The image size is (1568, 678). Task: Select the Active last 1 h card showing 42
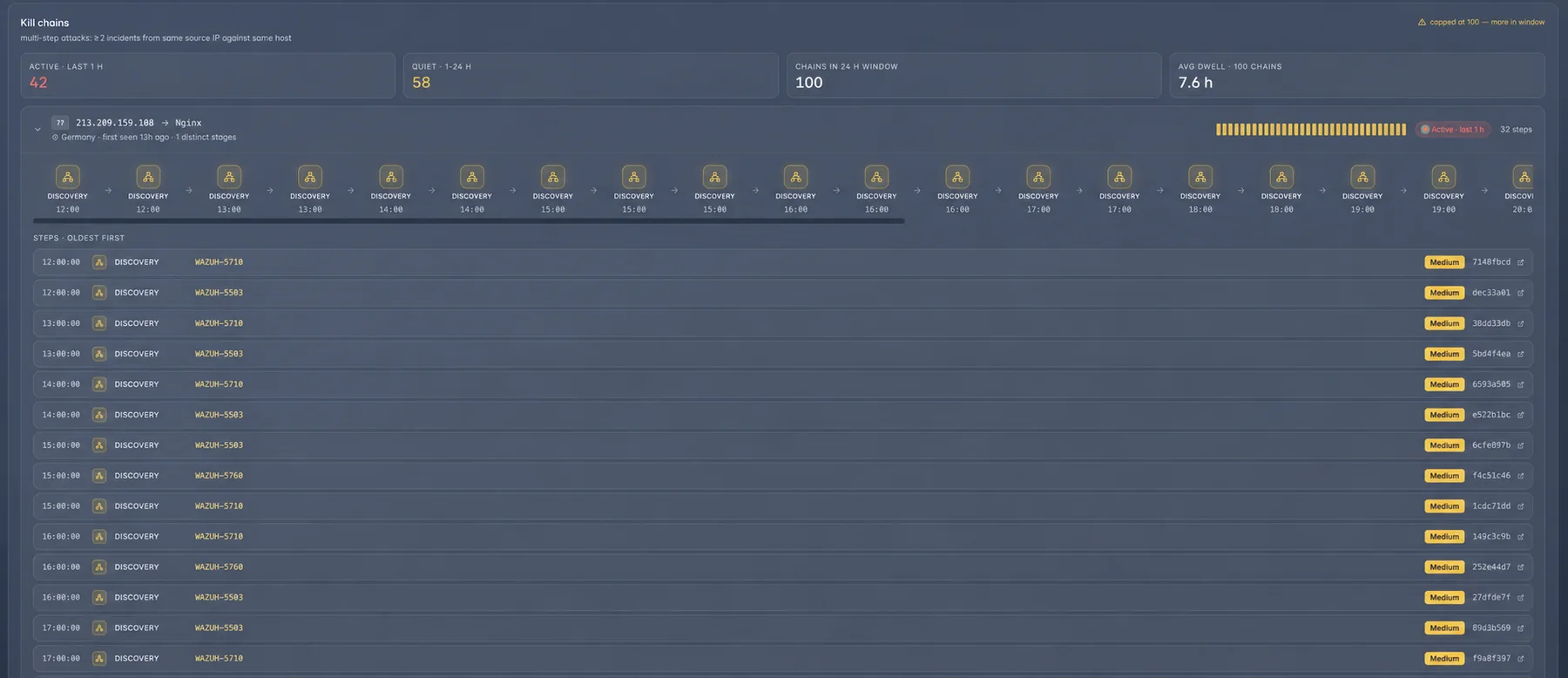pyautogui.click(x=207, y=76)
